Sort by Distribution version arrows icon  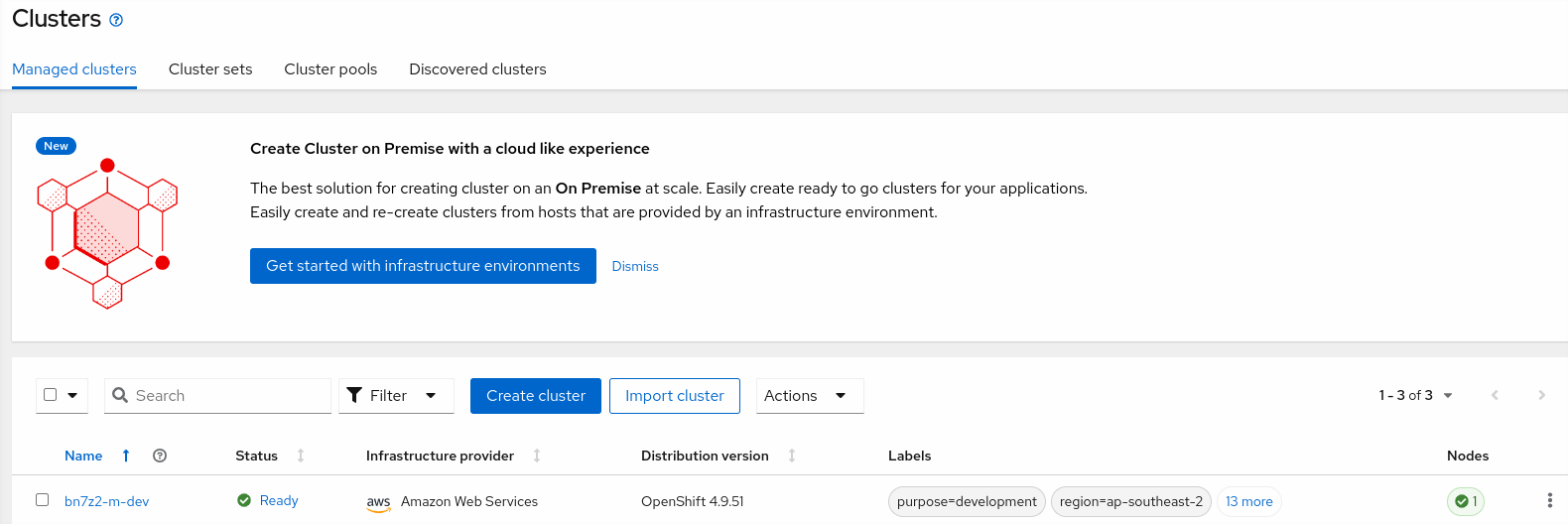[x=792, y=456]
